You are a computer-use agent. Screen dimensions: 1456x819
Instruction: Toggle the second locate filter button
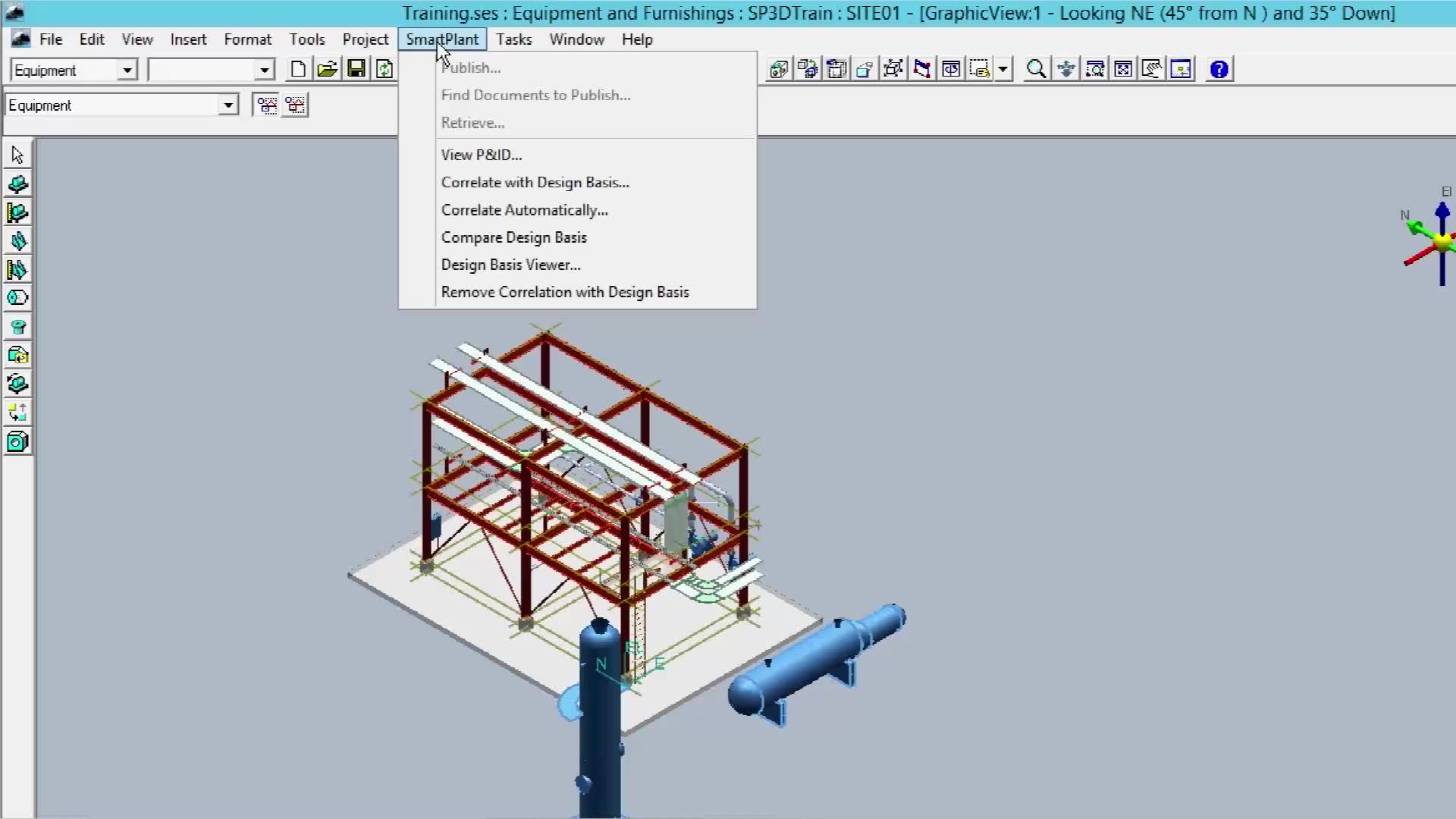[x=295, y=105]
